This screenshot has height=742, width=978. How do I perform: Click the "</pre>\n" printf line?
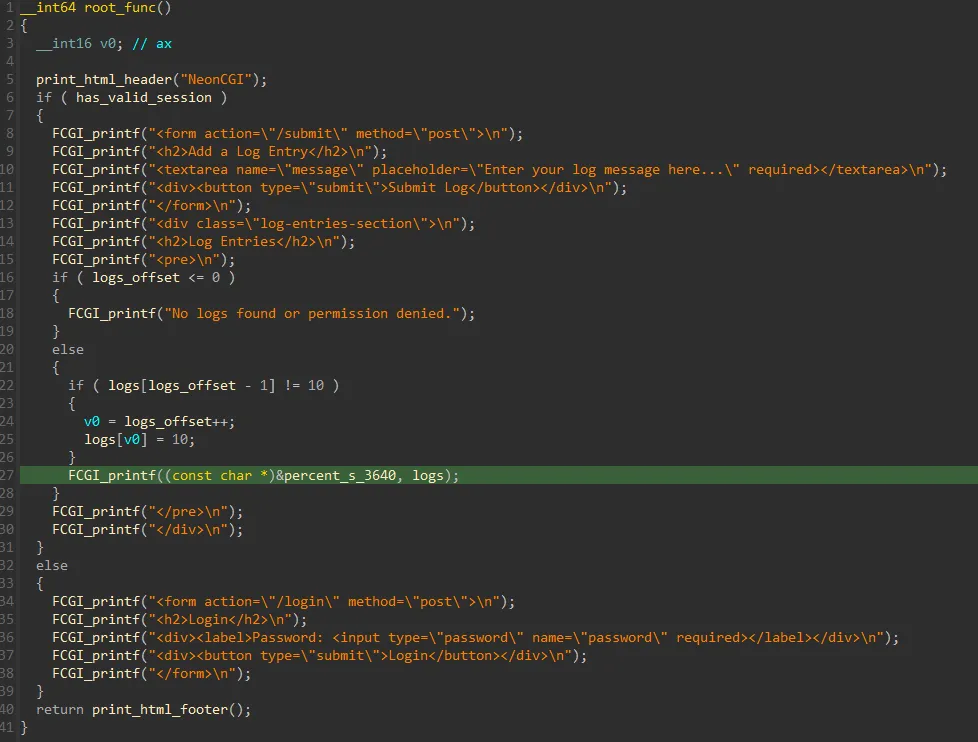pos(148,512)
